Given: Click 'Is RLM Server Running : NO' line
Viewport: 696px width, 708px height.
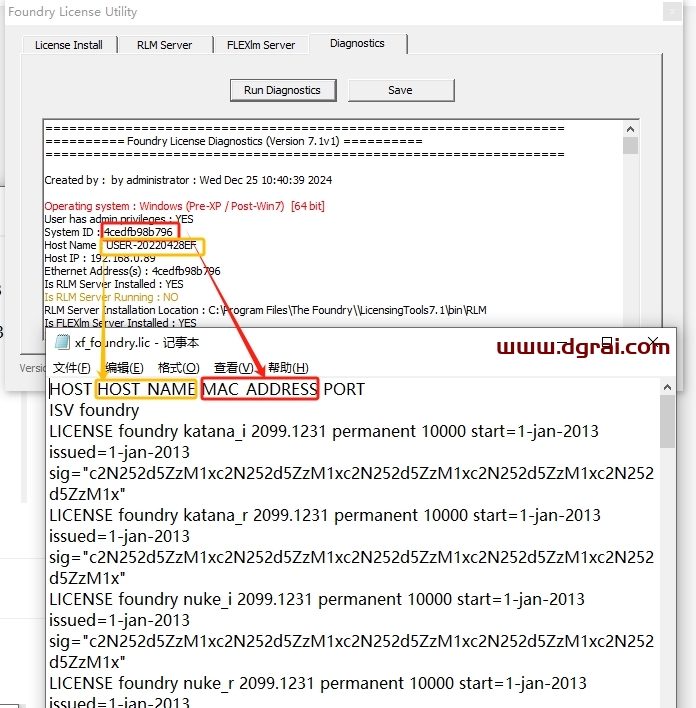Looking at the screenshot, I should coord(111,298).
